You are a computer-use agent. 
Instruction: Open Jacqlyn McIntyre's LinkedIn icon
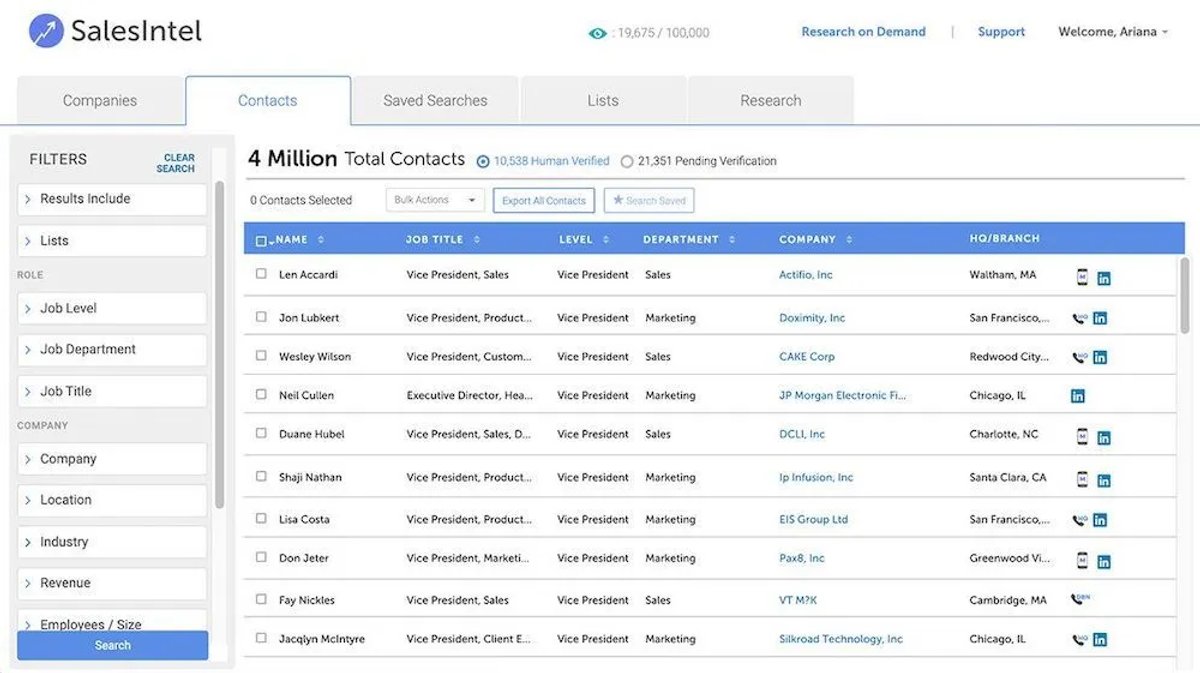pyautogui.click(x=1100, y=640)
